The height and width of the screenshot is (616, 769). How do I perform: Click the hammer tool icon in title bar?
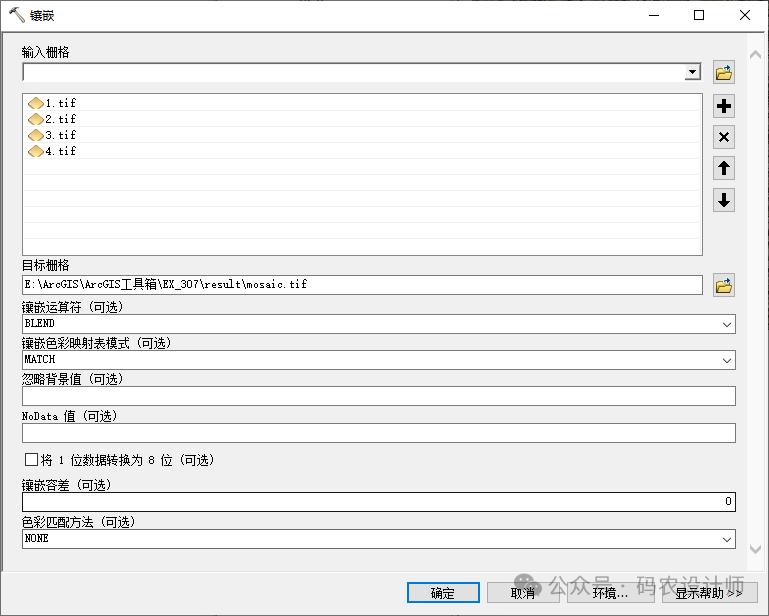[x=17, y=15]
